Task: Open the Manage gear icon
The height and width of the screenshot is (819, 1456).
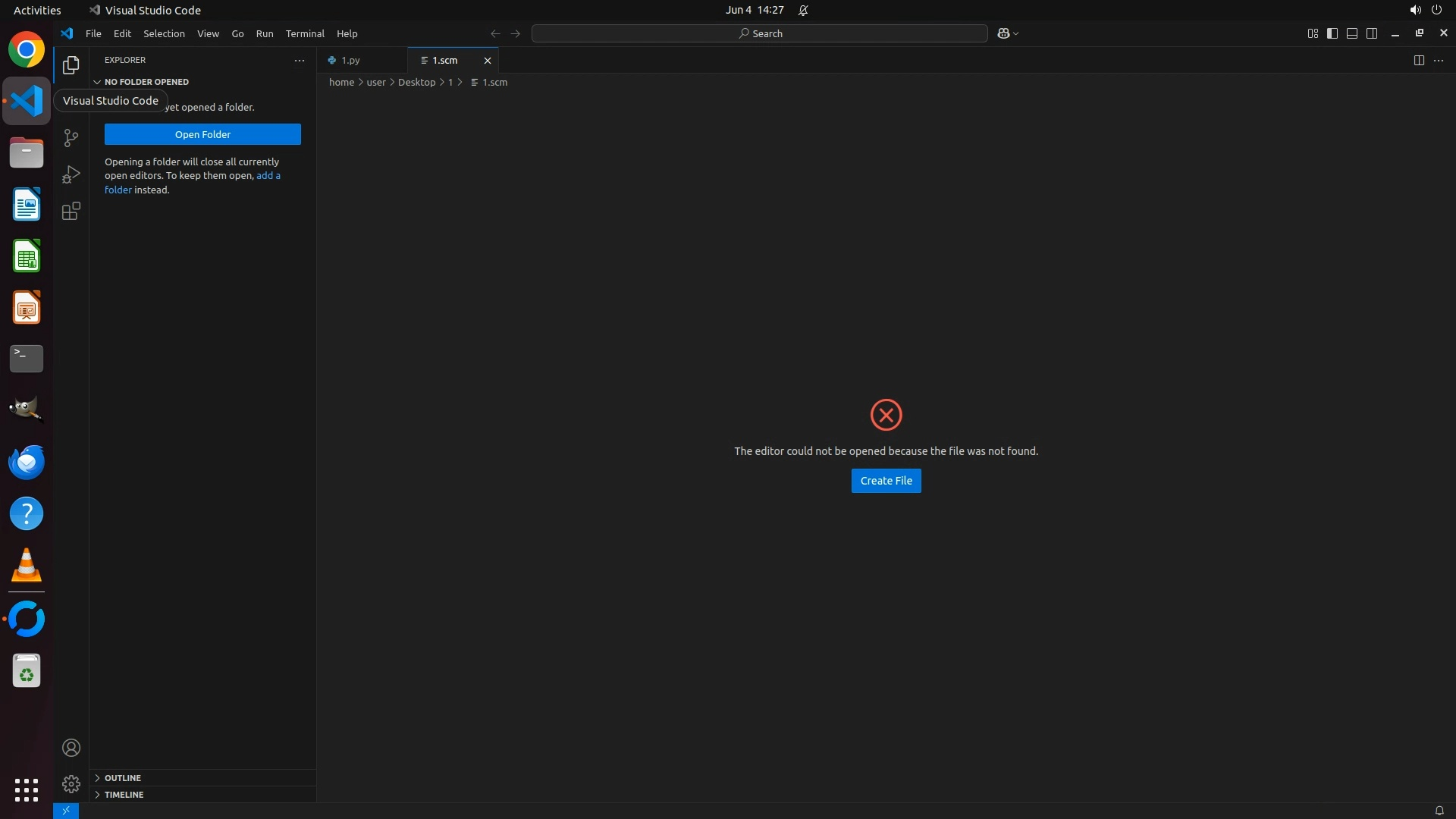Action: pos(71,783)
